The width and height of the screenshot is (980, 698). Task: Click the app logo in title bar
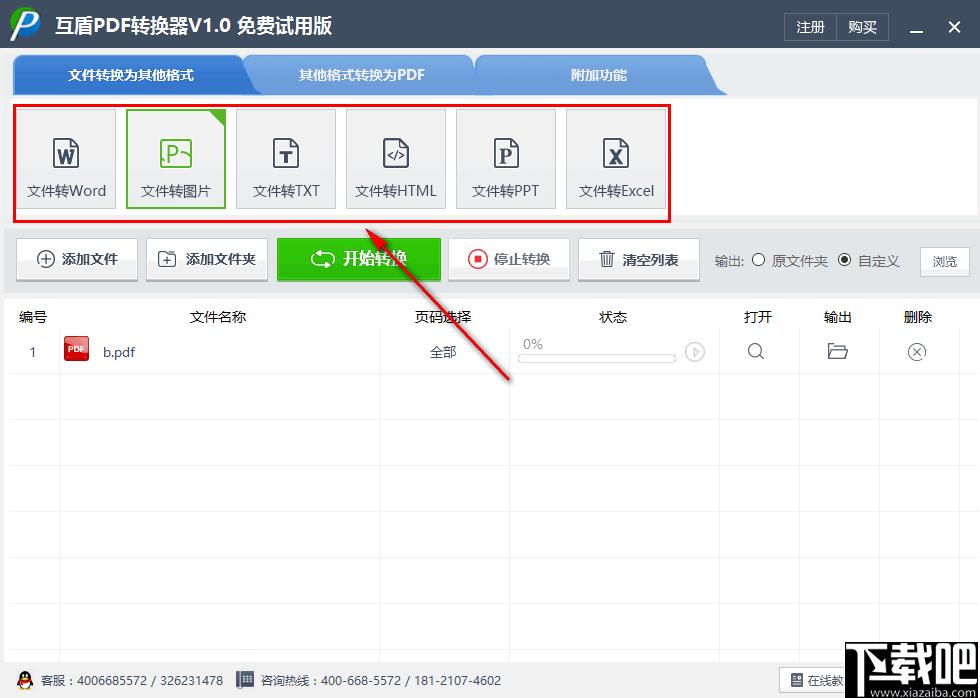click(25, 24)
